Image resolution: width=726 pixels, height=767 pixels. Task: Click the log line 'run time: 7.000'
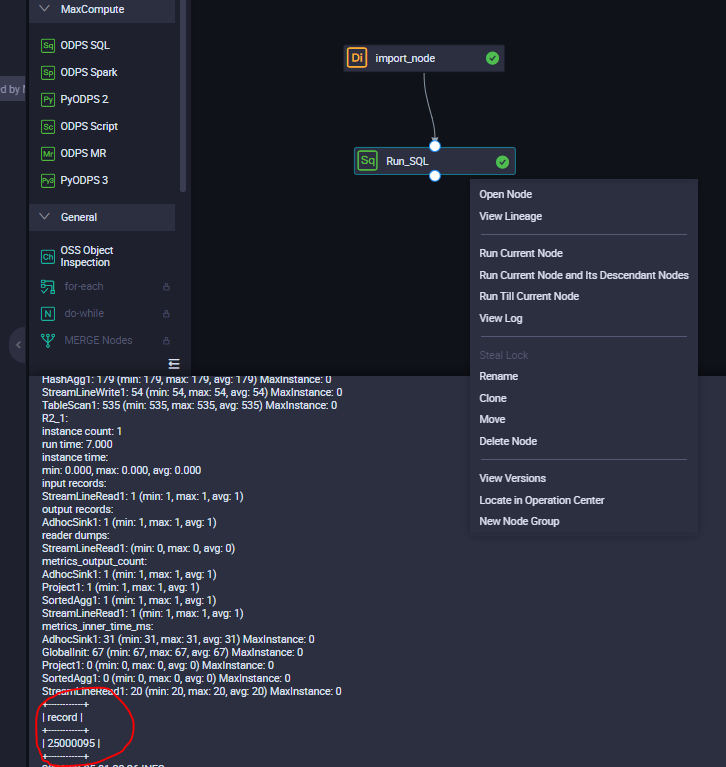point(77,444)
